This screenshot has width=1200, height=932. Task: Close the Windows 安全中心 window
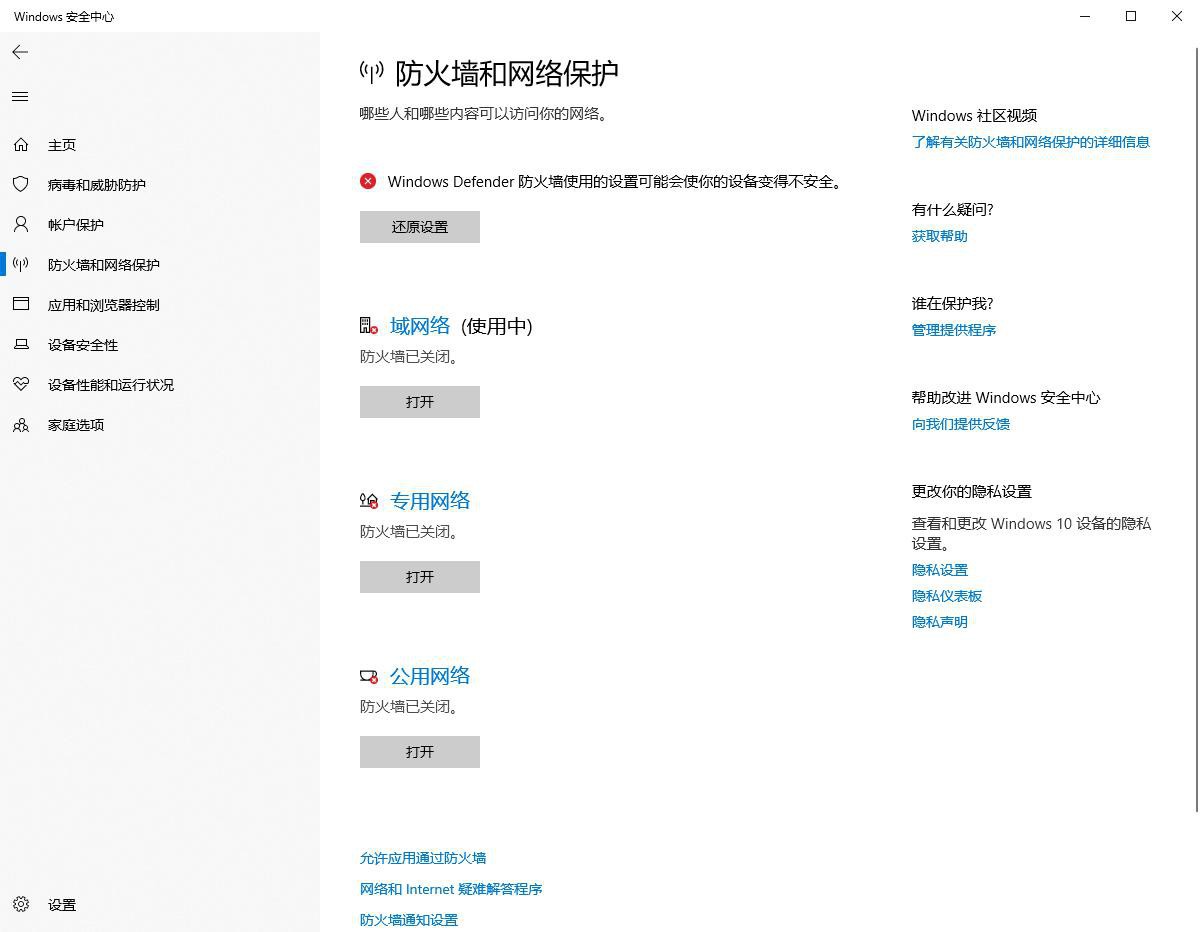(1177, 16)
